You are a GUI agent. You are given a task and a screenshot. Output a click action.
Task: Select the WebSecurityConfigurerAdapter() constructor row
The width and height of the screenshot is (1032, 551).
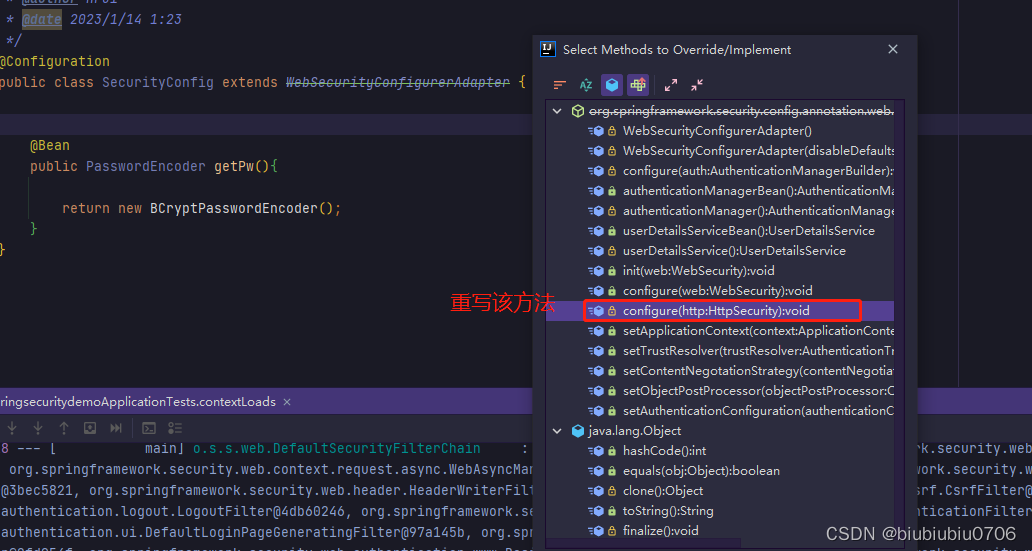(720, 131)
